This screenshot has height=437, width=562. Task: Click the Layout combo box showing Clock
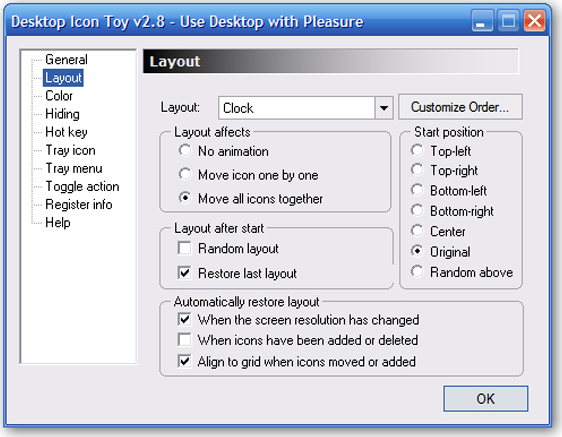coord(306,108)
